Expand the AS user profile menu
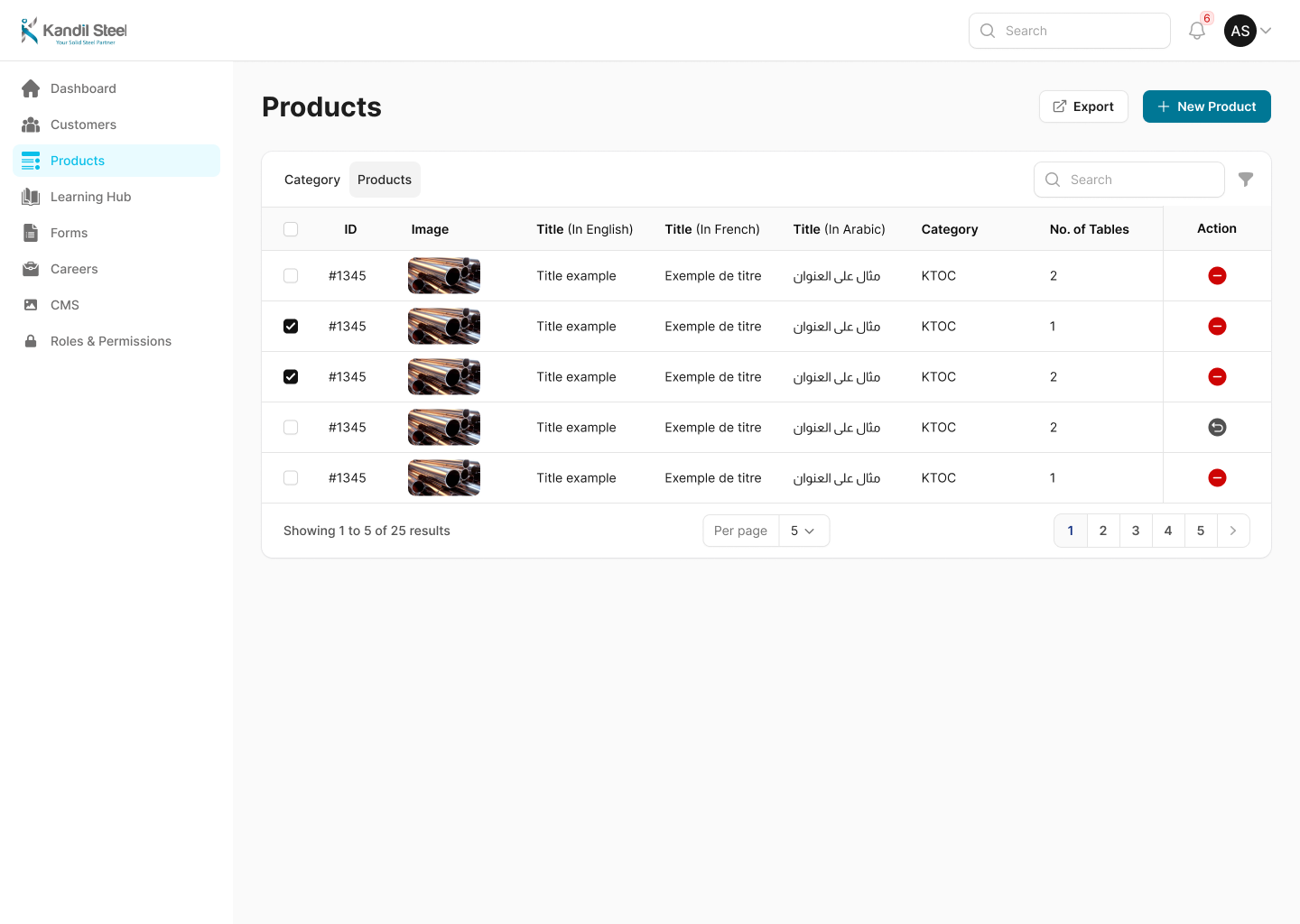The height and width of the screenshot is (924, 1300). pos(1249,31)
